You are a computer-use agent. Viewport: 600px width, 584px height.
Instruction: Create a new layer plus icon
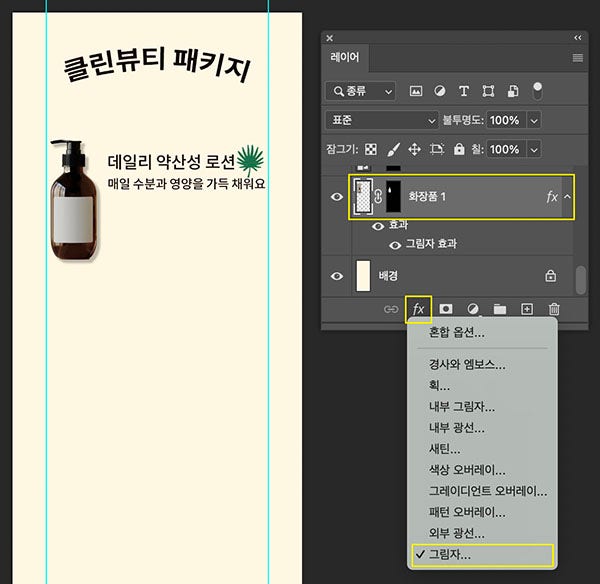pos(527,309)
